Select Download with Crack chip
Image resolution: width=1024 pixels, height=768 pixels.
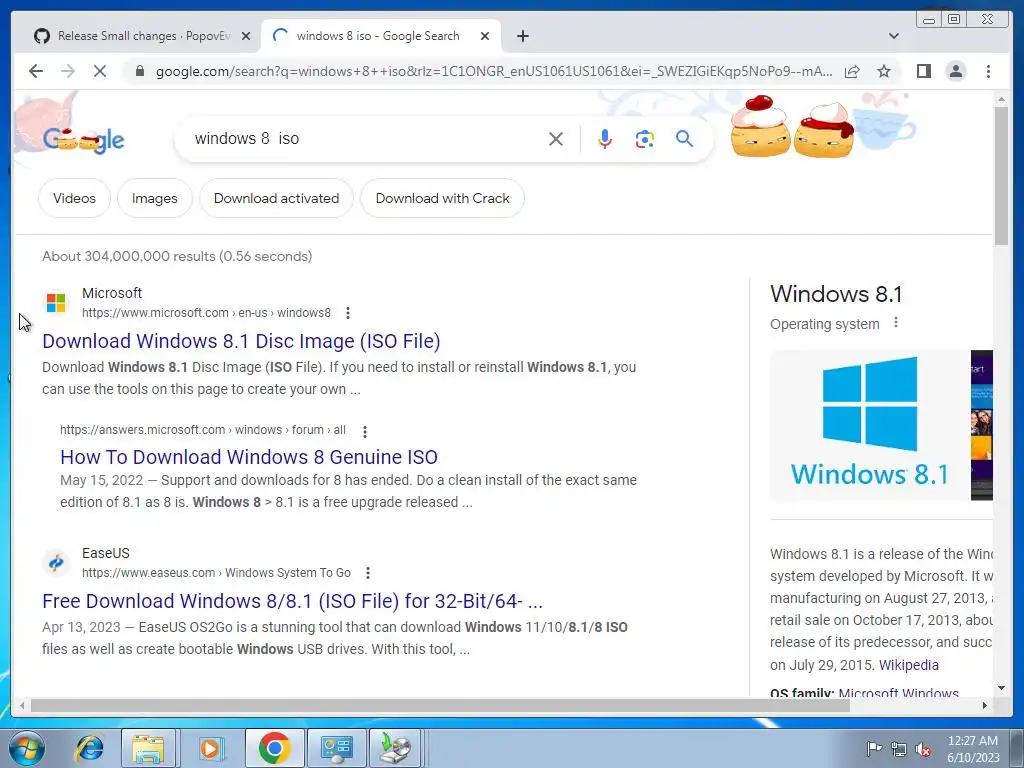(x=442, y=198)
